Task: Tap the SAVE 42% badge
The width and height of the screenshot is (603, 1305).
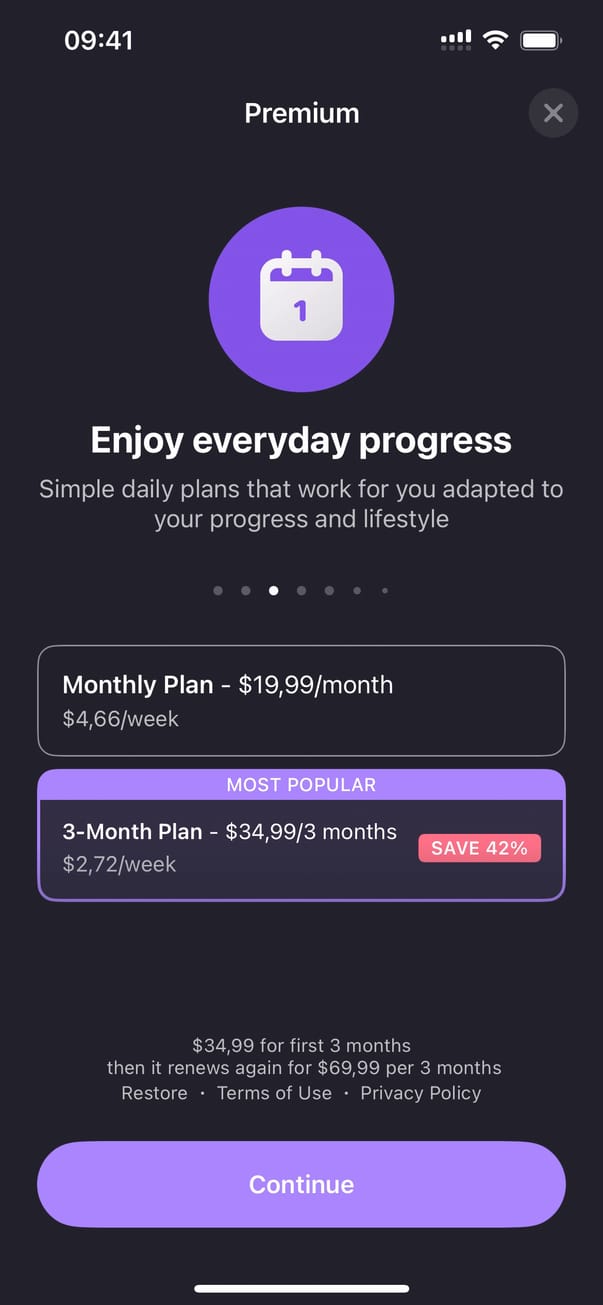Action: [x=479, y=848]
